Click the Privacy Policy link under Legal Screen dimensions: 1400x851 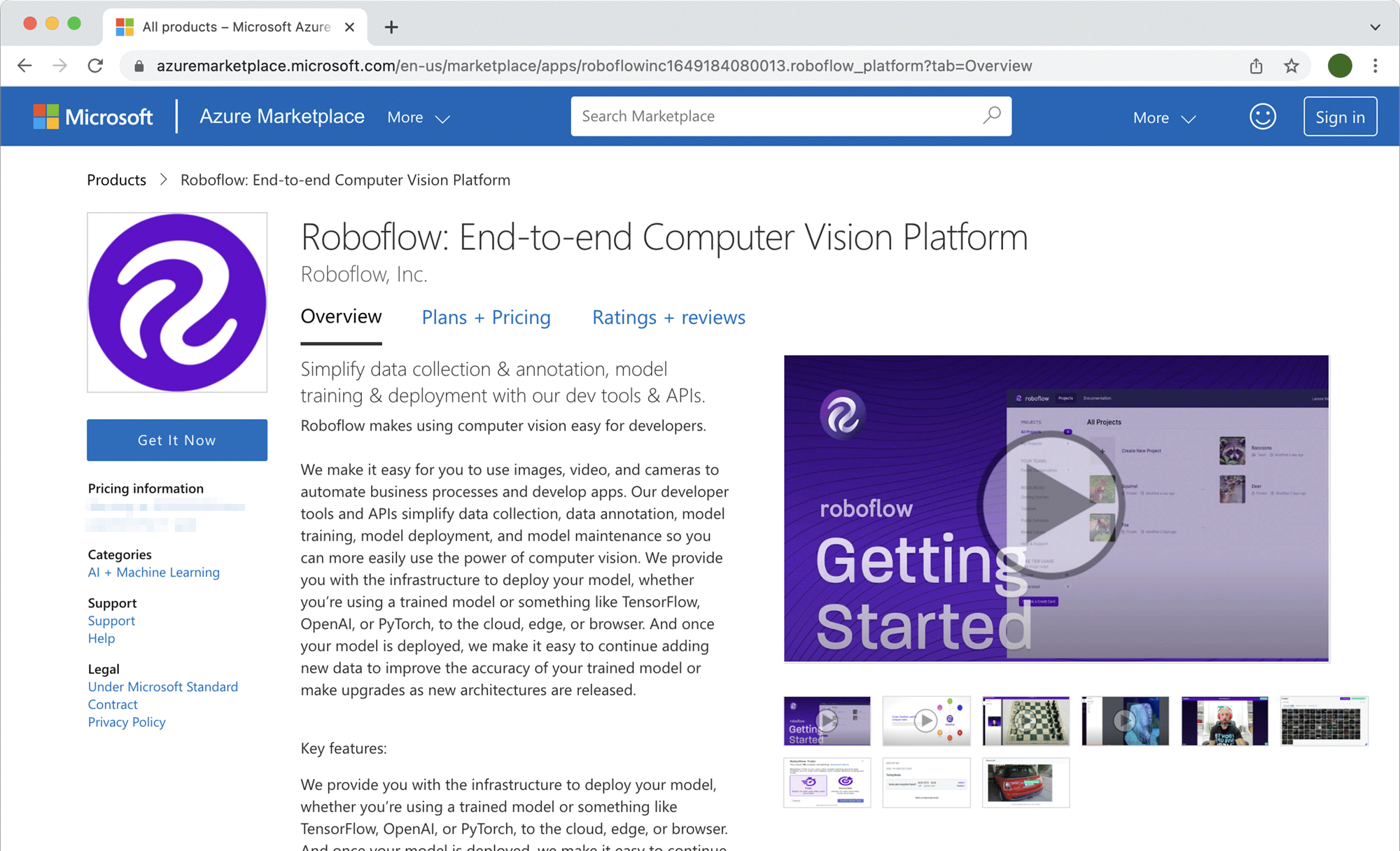pos(127,722)
